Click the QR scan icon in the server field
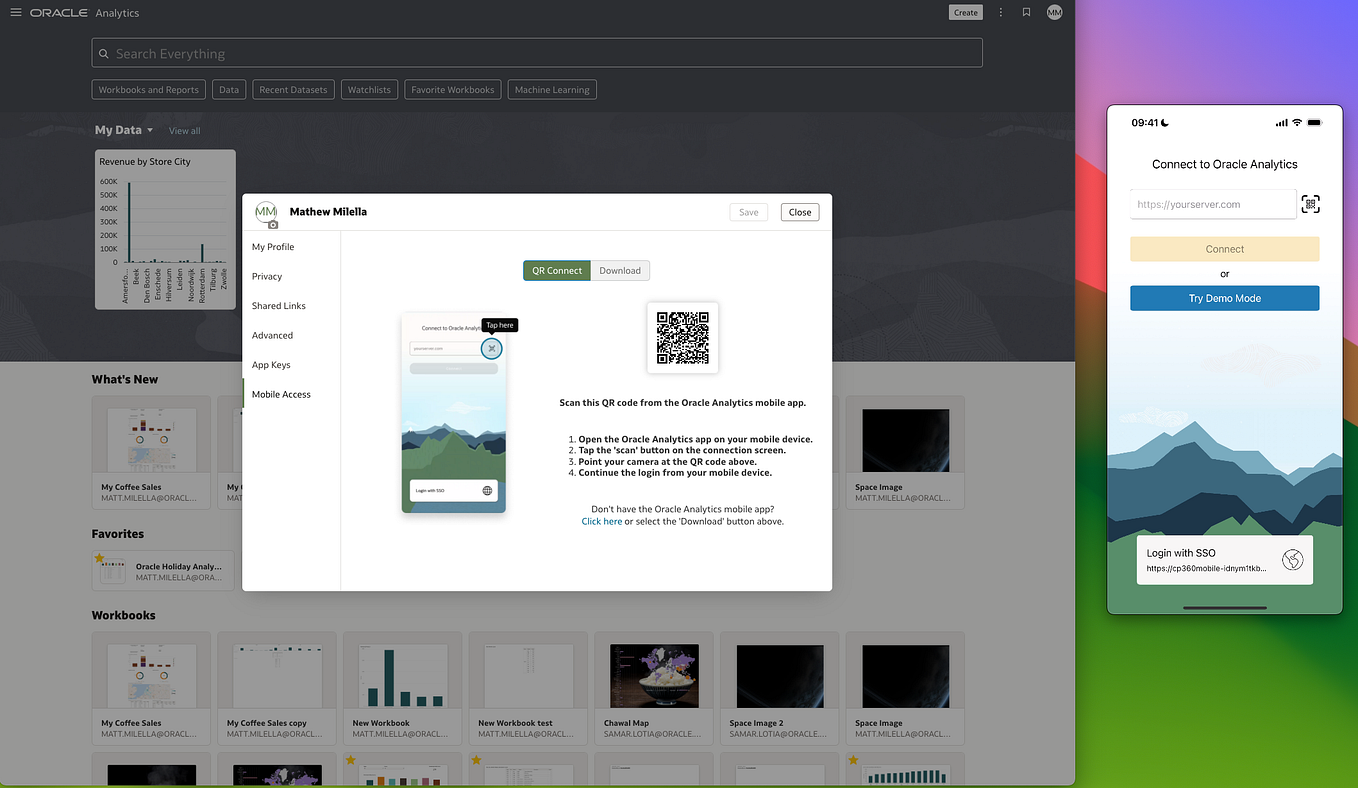Image resolution: width=1358 pixels, height=788 pixels. point(1310,203)
